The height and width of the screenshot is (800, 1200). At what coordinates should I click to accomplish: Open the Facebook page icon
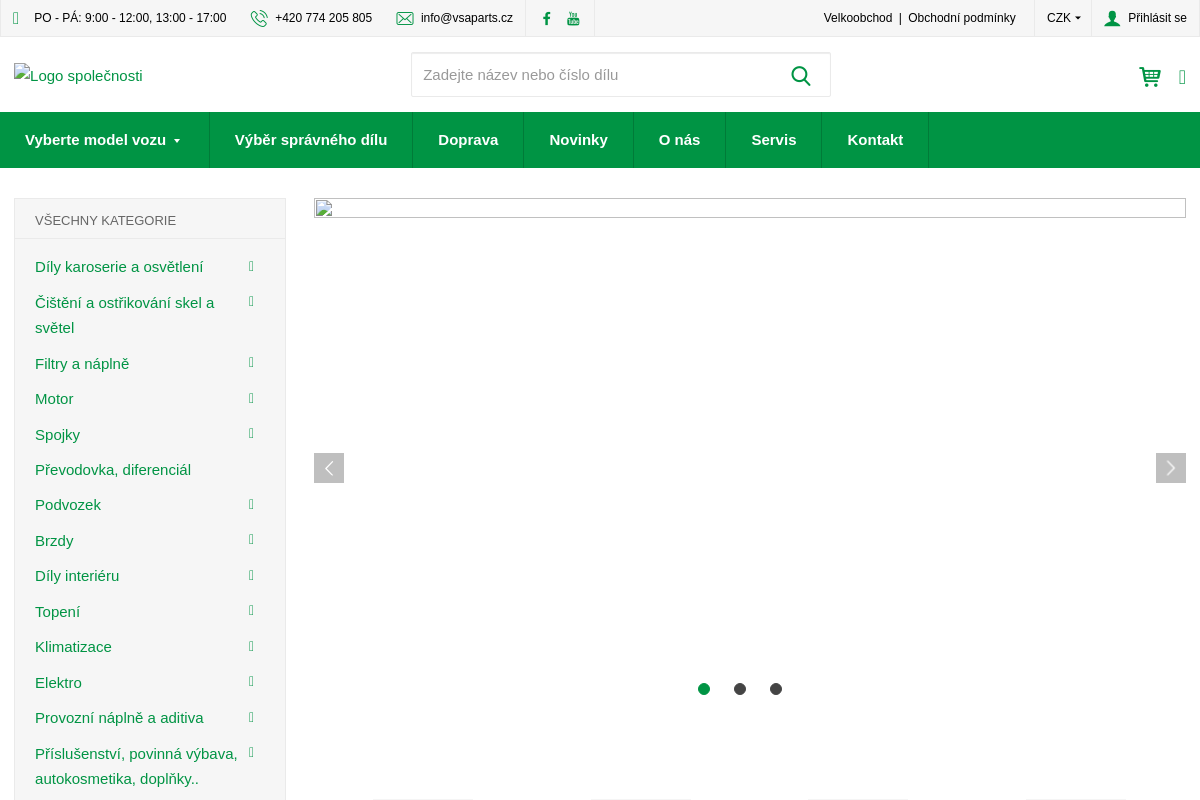546,18
